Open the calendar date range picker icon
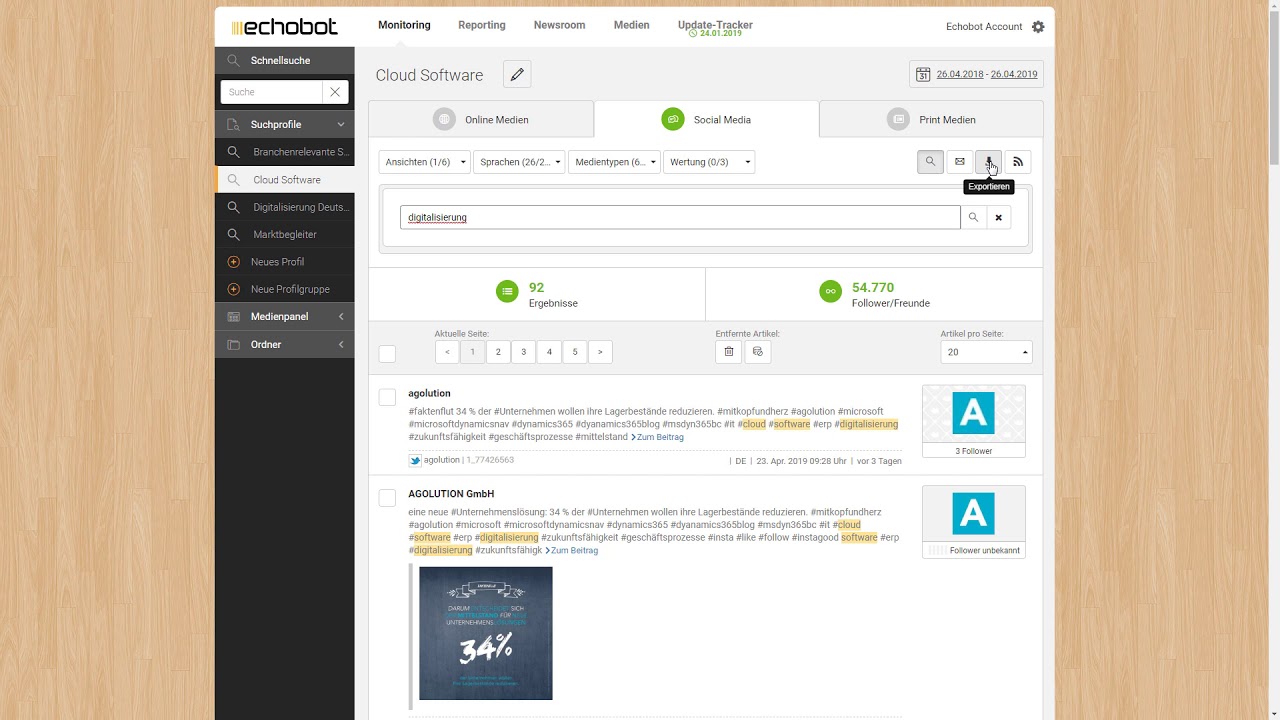This screenshot has height=720, width=1280. [x=922, y=74]
